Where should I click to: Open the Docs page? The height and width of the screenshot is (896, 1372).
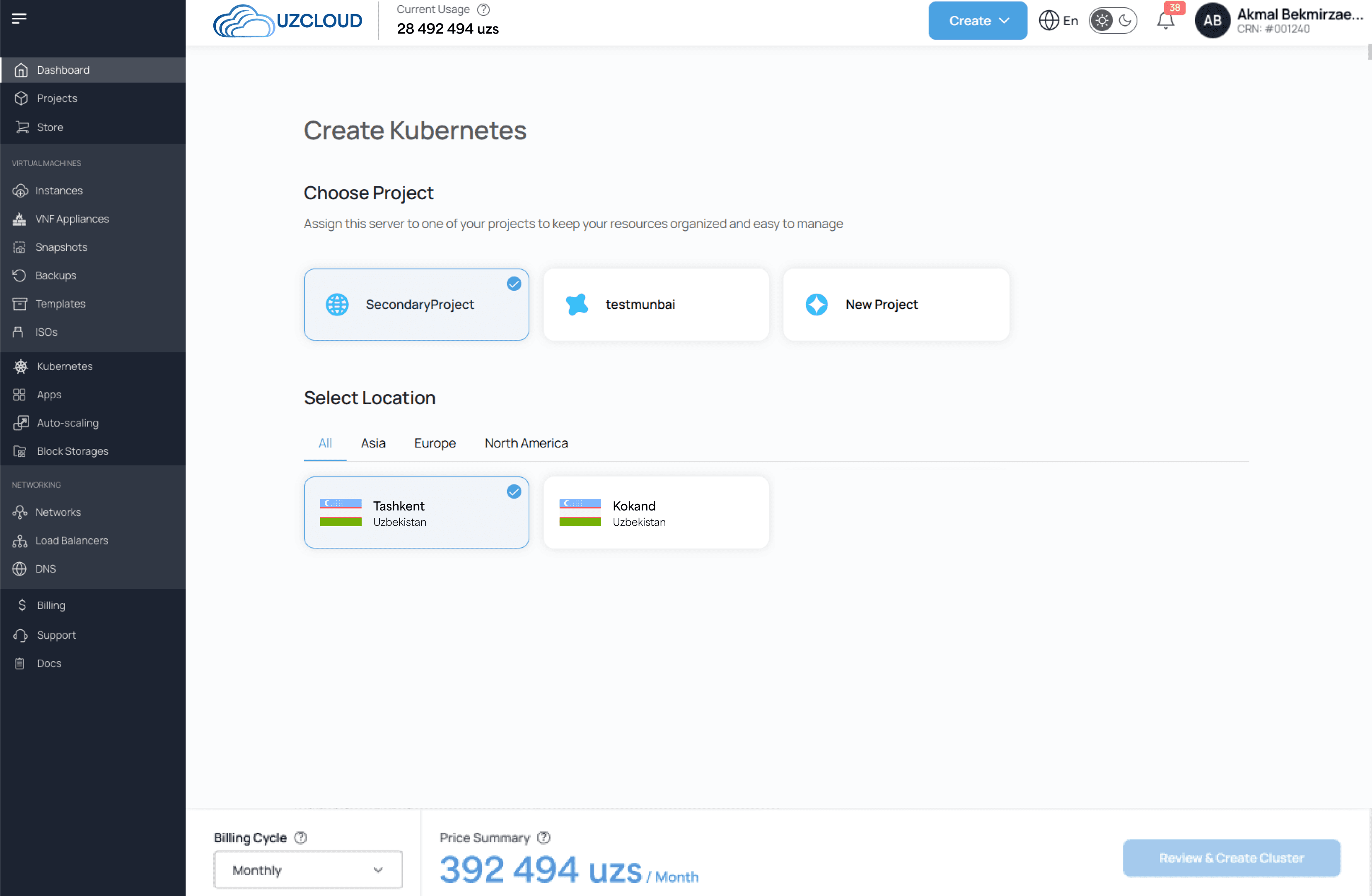(48, 663)
